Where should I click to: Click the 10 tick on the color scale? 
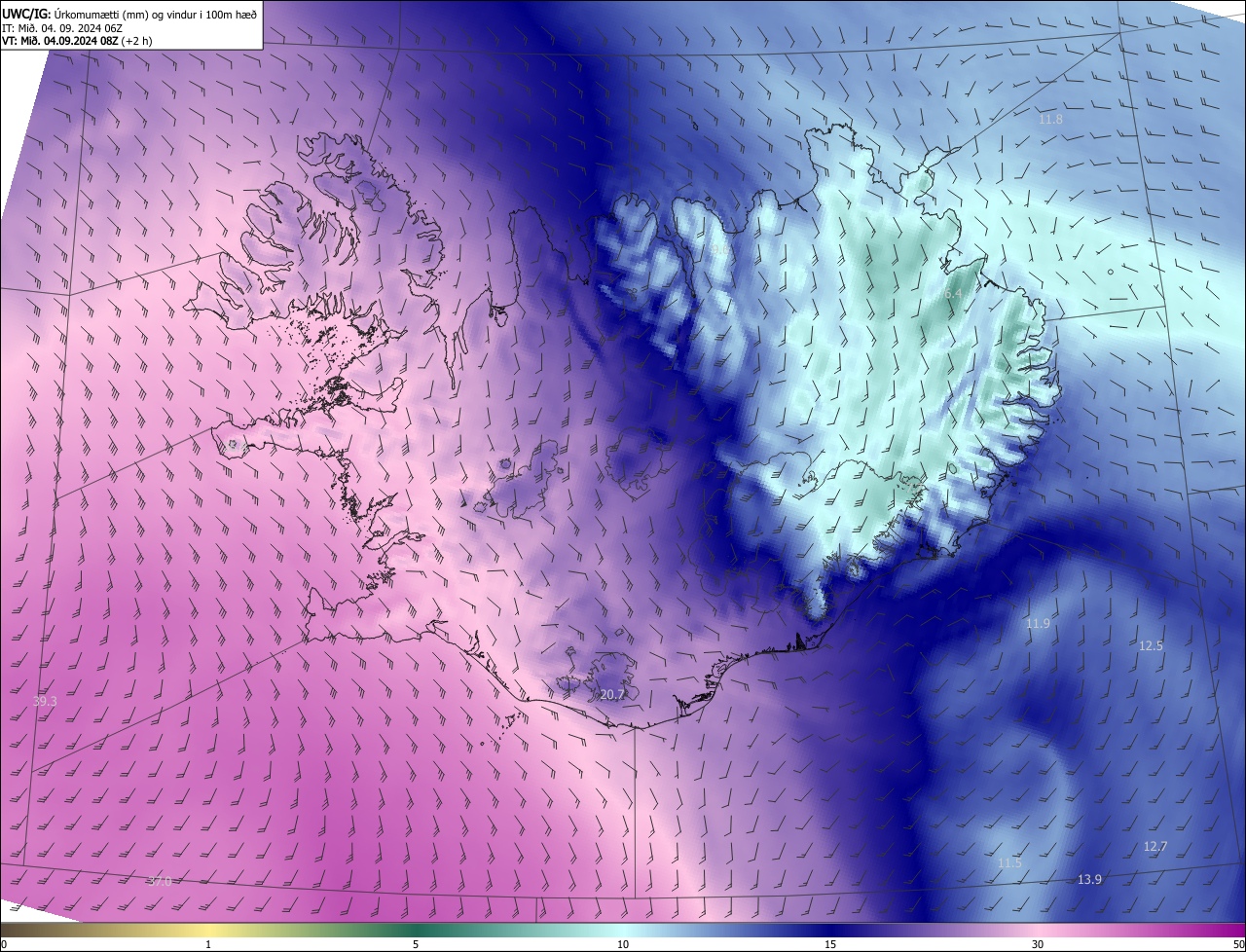pos(623,944)
